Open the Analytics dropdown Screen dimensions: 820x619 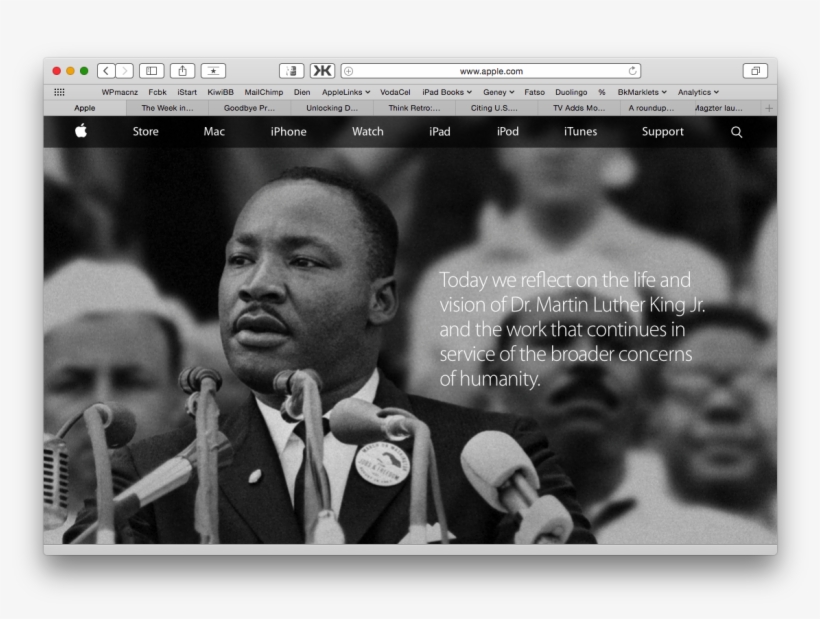(x=697, y=90)
